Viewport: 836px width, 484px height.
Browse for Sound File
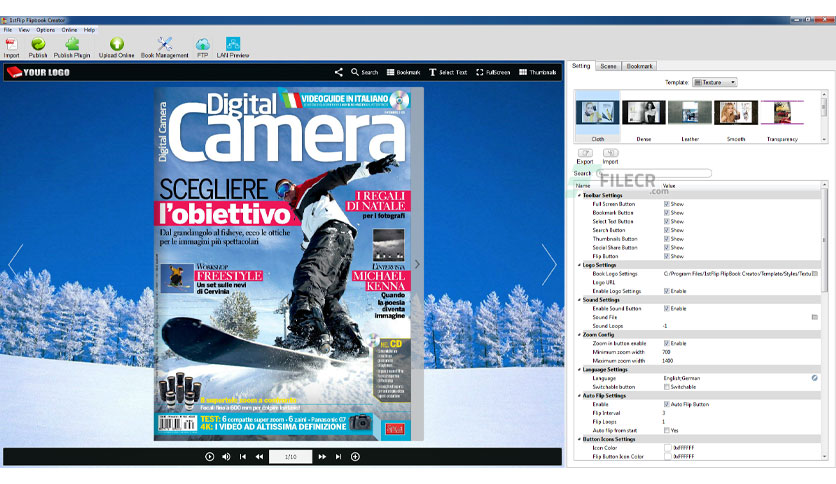click(x=815, y=317)
